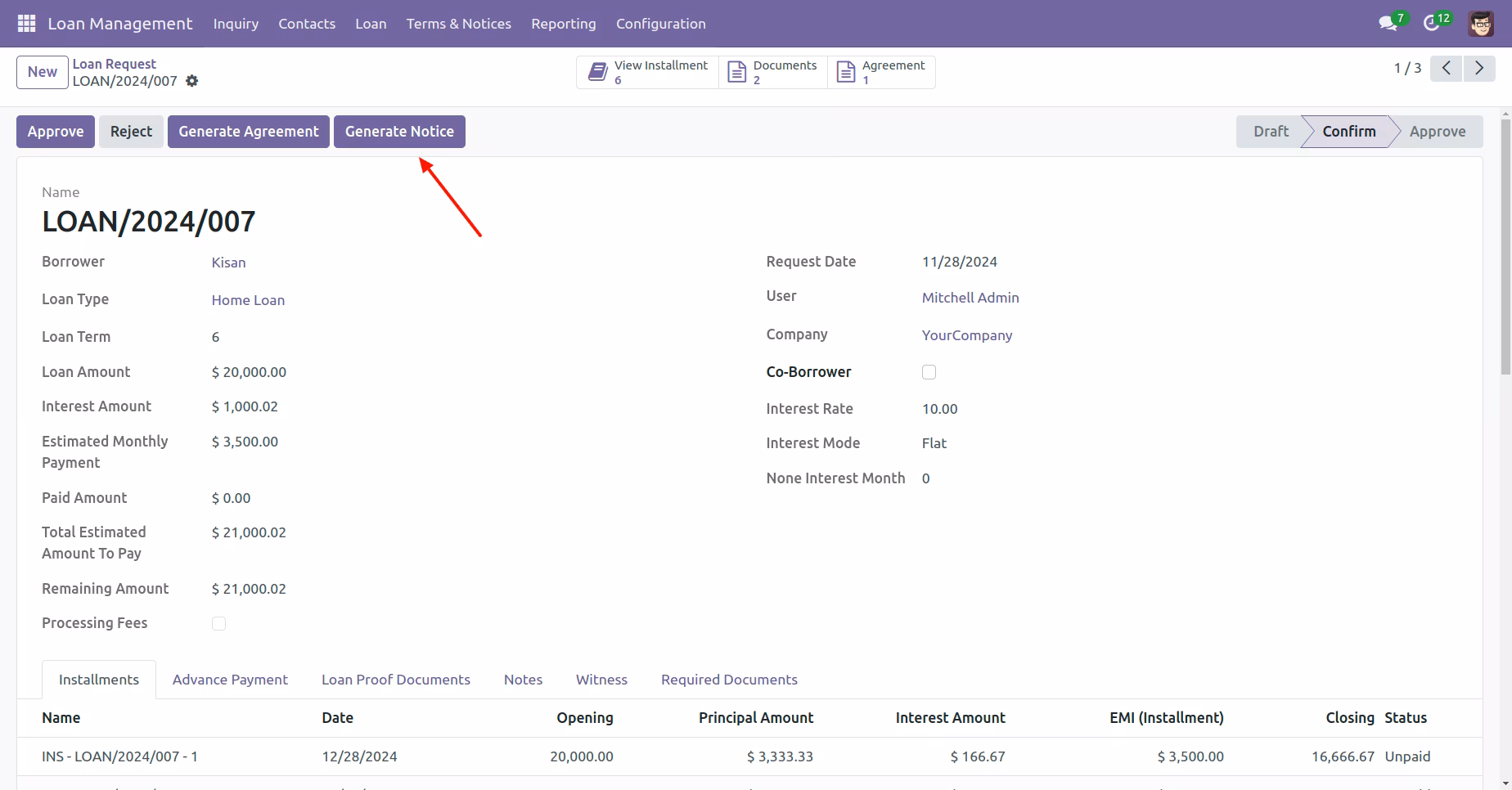
Task: Open the activities clock icon
Action: 1432,24
